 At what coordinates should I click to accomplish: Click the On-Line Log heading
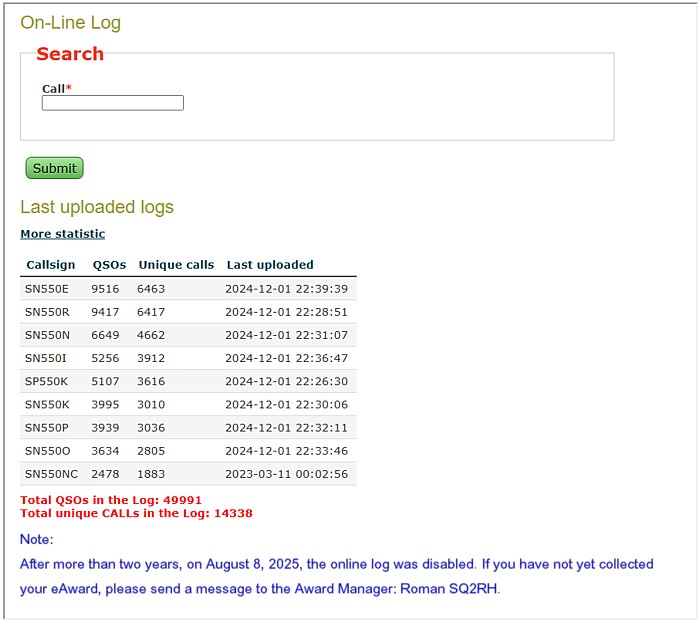coord(70,23)
